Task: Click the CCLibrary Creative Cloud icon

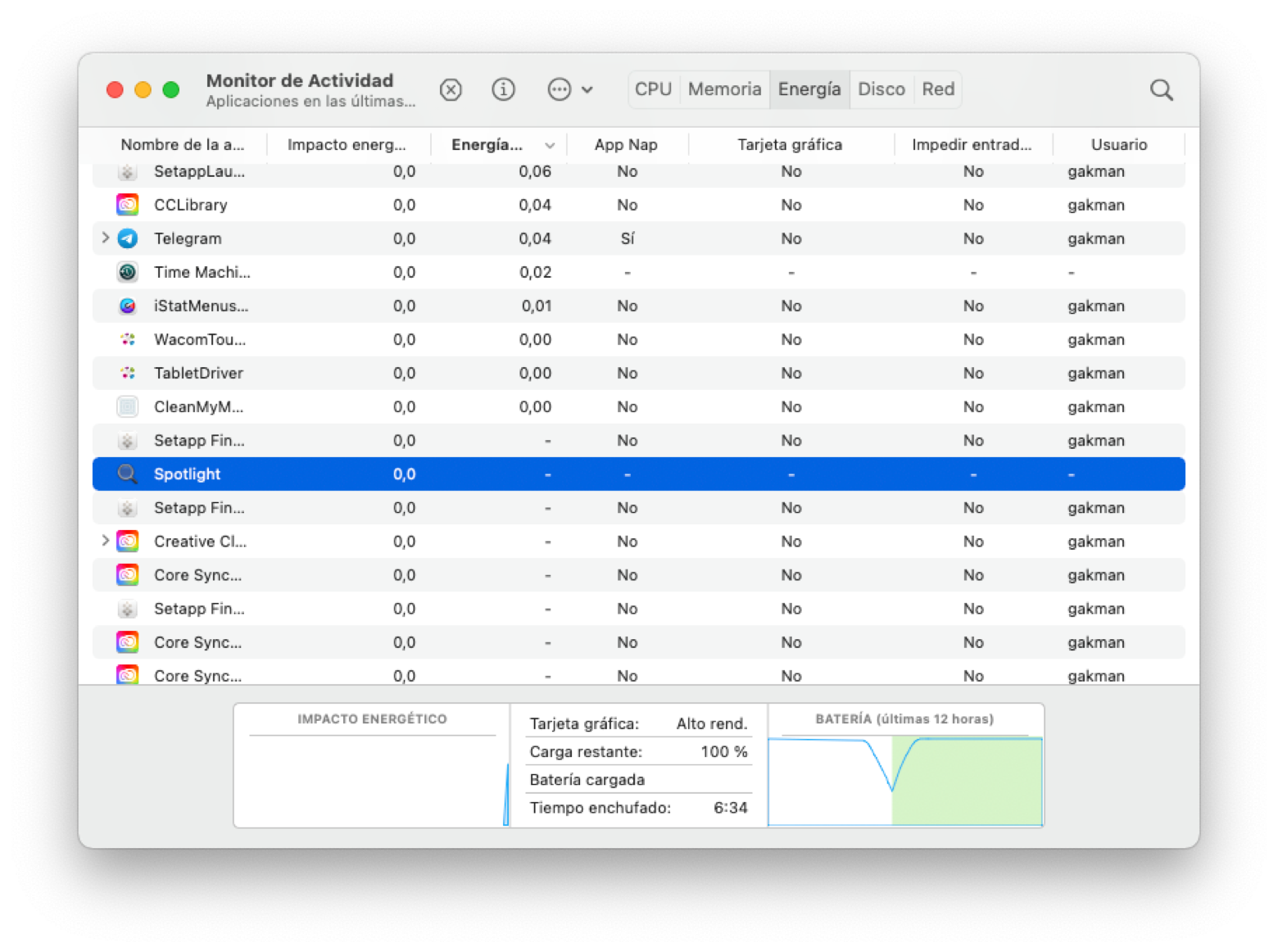Action: pyautogui.click(x=127, y=205)
